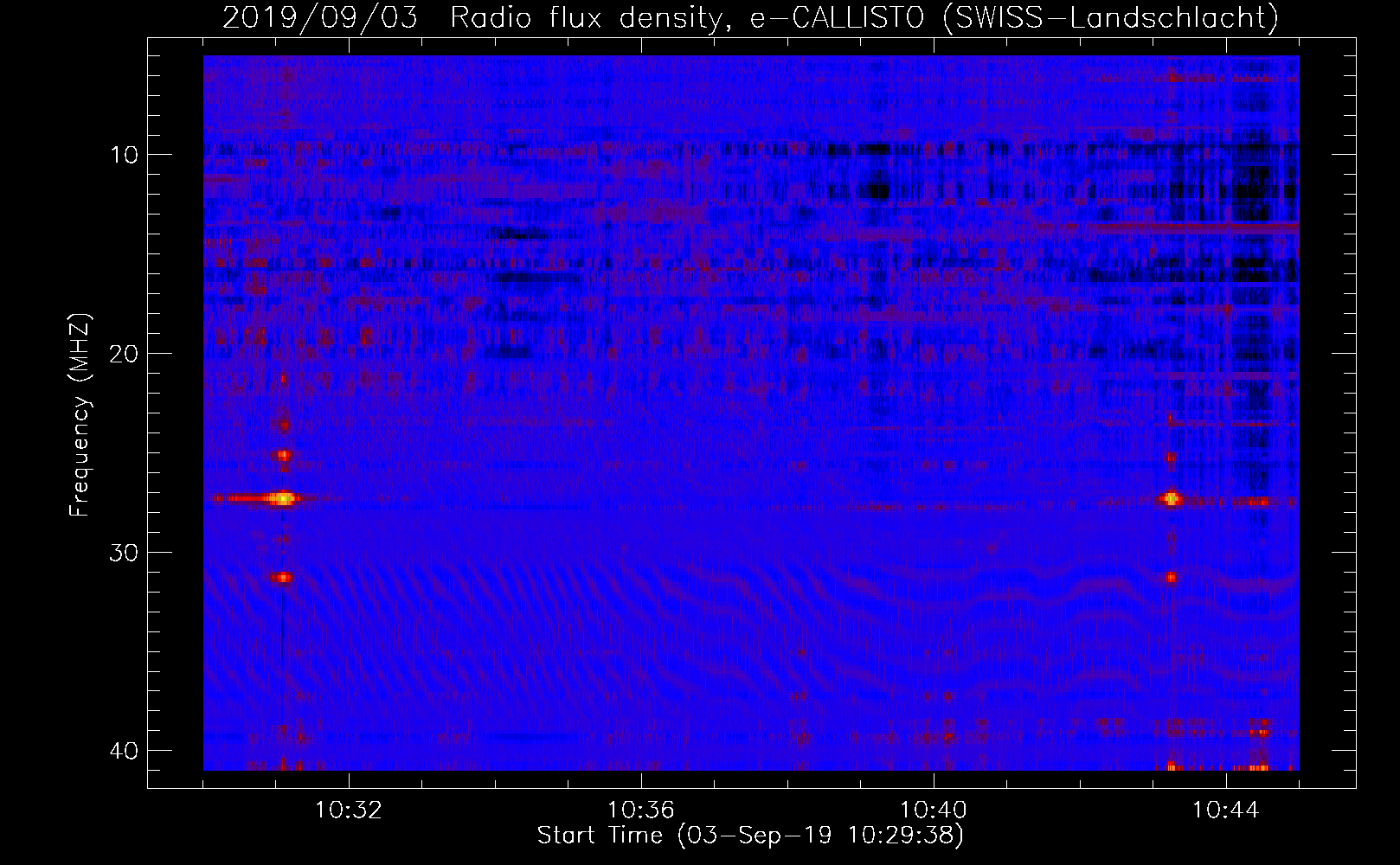Click the frequency tick label 20

[x=124, y=354]
